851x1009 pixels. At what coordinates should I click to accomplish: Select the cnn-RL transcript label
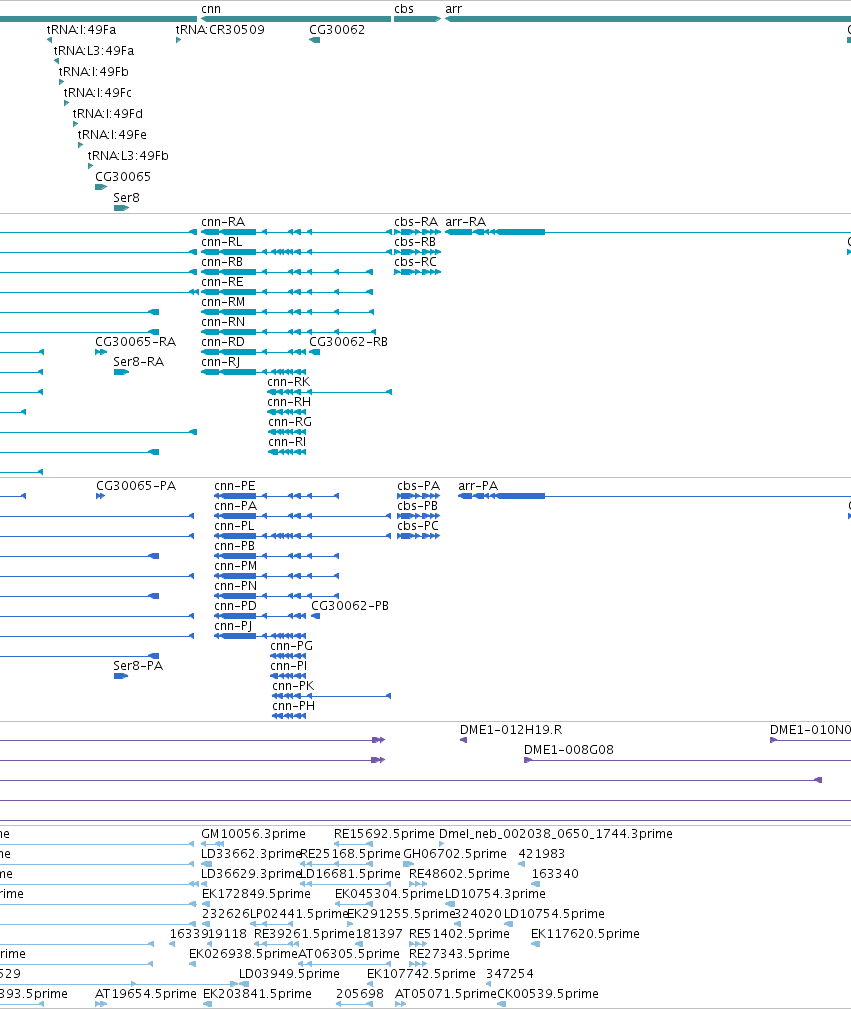point(221,242)
